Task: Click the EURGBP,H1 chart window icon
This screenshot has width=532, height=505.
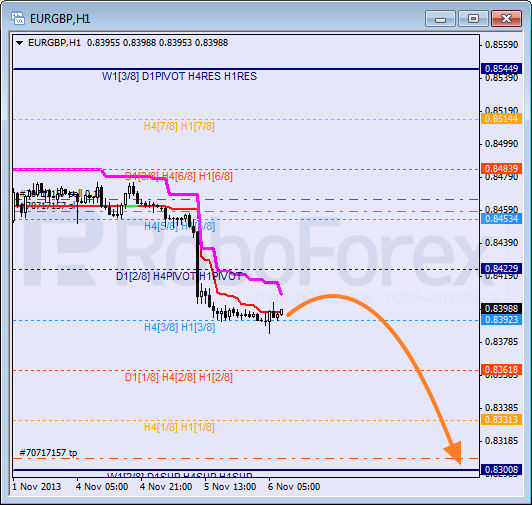Action: (18, 18)
